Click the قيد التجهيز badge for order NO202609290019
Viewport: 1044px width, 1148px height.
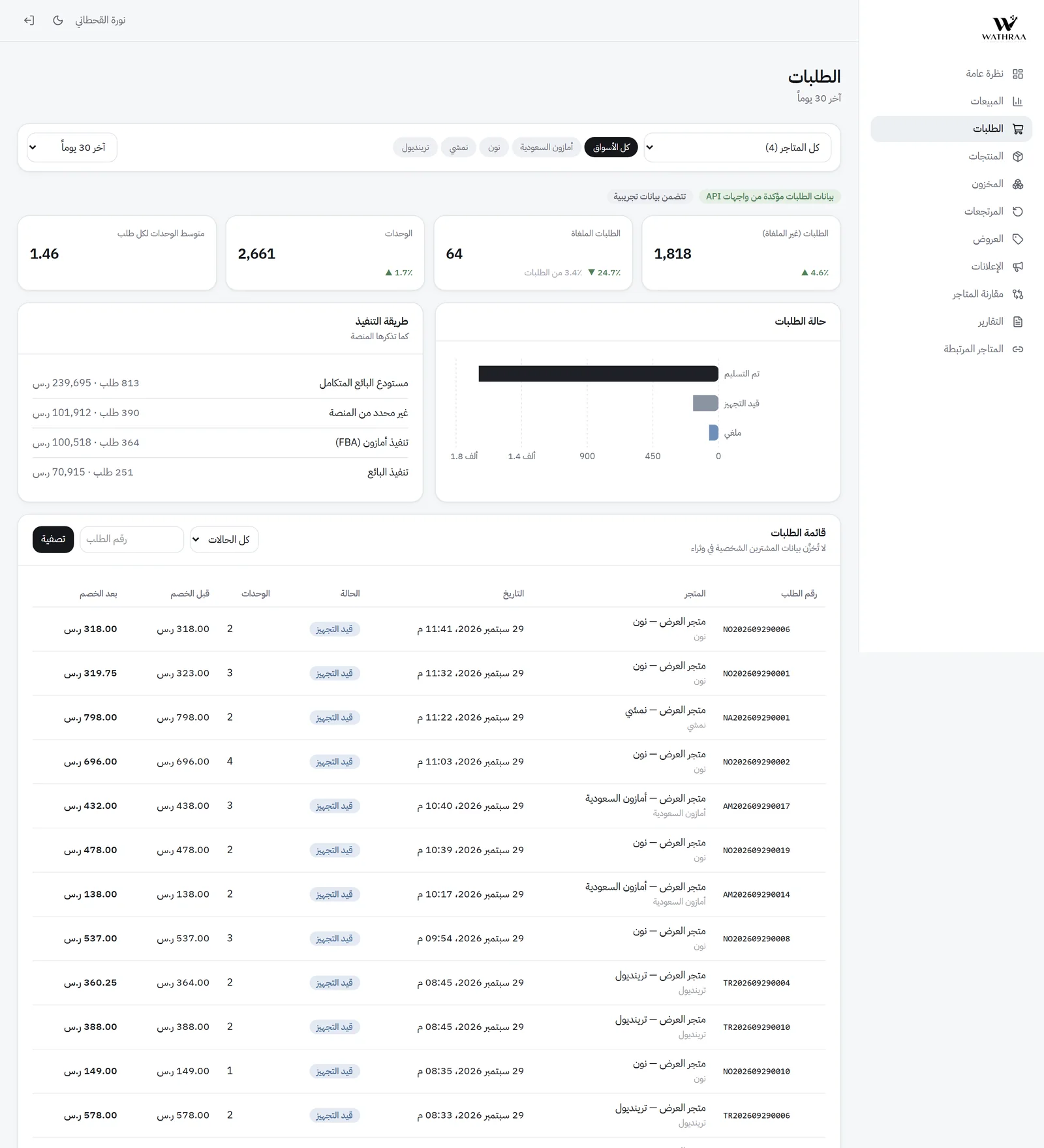[335, 851]
